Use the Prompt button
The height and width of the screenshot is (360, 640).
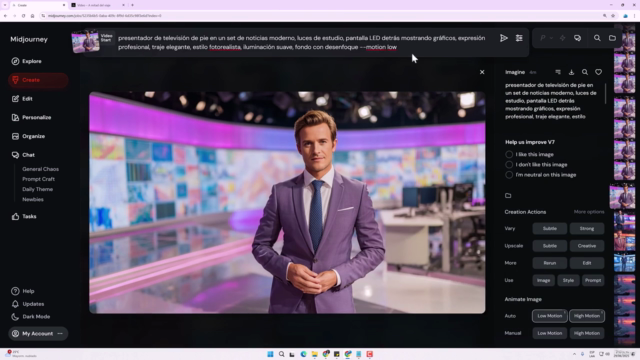click(593, 280)
